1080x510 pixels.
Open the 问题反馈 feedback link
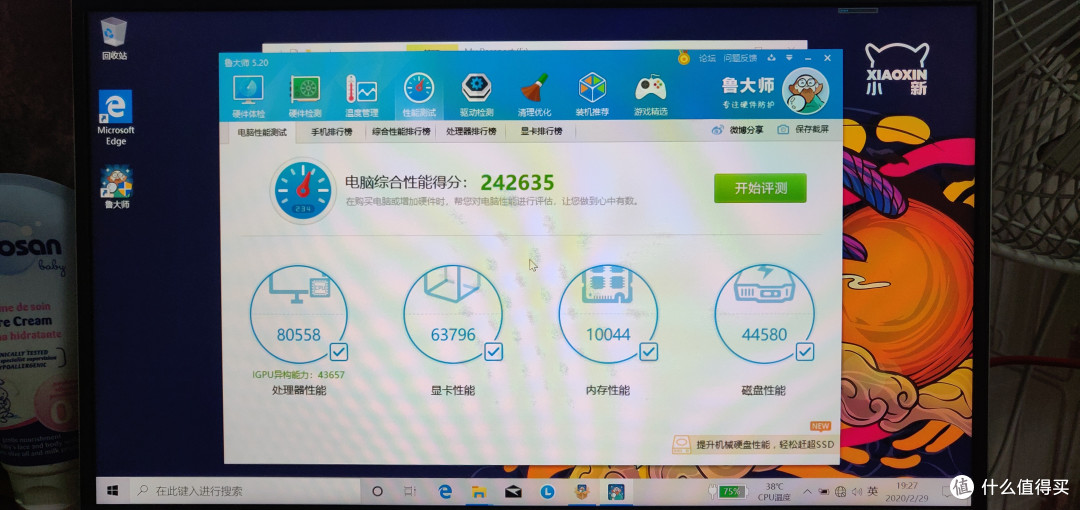click(740, 58)
